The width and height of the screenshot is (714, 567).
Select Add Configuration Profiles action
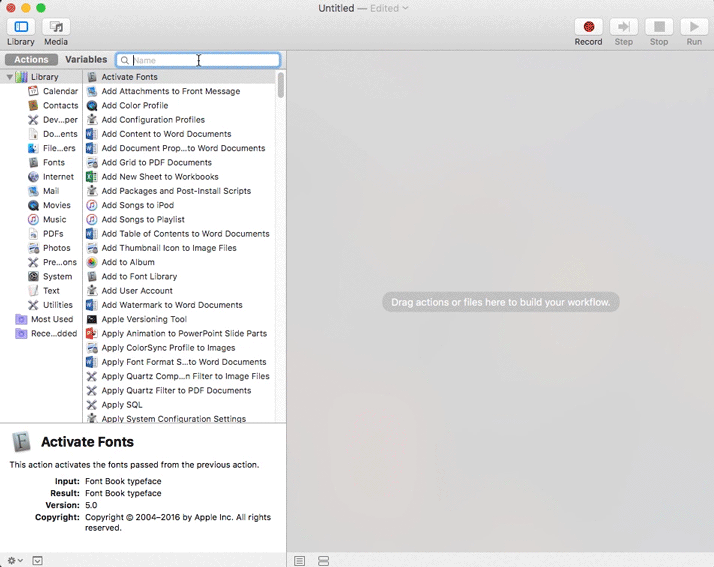point(180,120)
